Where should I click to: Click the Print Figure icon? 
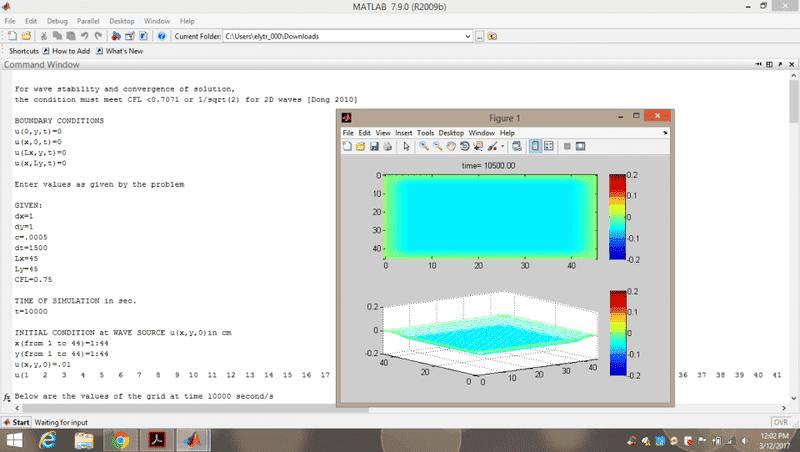click(x=387, y=146)
